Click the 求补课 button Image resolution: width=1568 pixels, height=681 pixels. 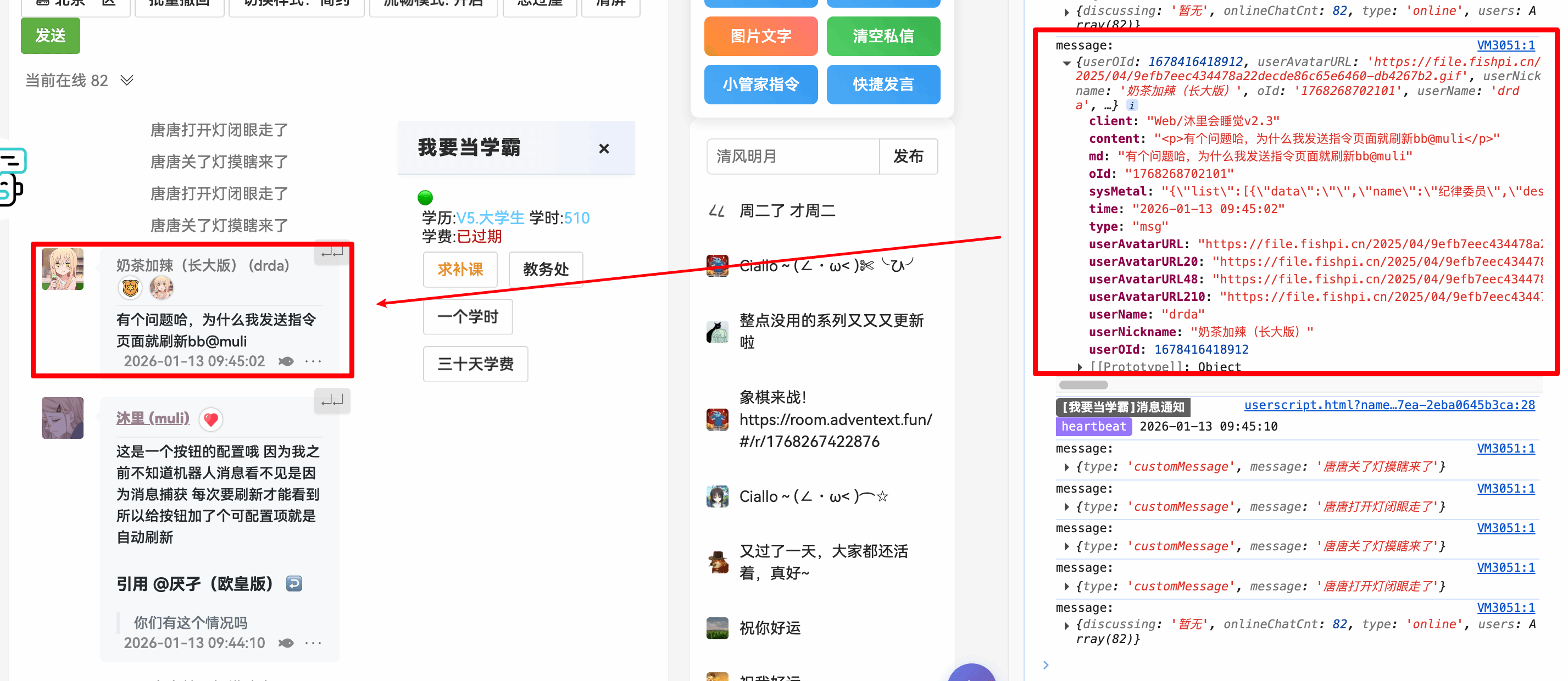tap(460, 269)
